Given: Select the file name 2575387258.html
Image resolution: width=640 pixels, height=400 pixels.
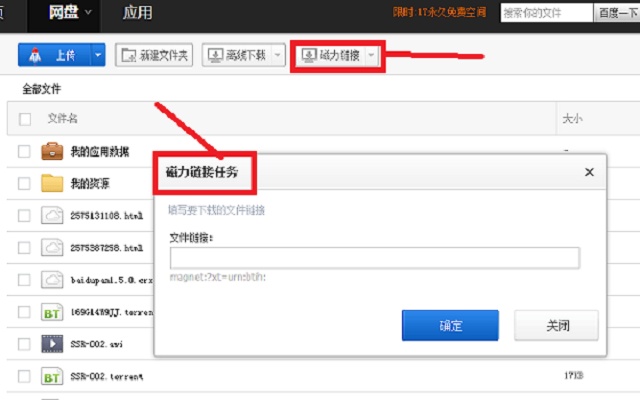Looking at the screenshot, I should [107, 248].
